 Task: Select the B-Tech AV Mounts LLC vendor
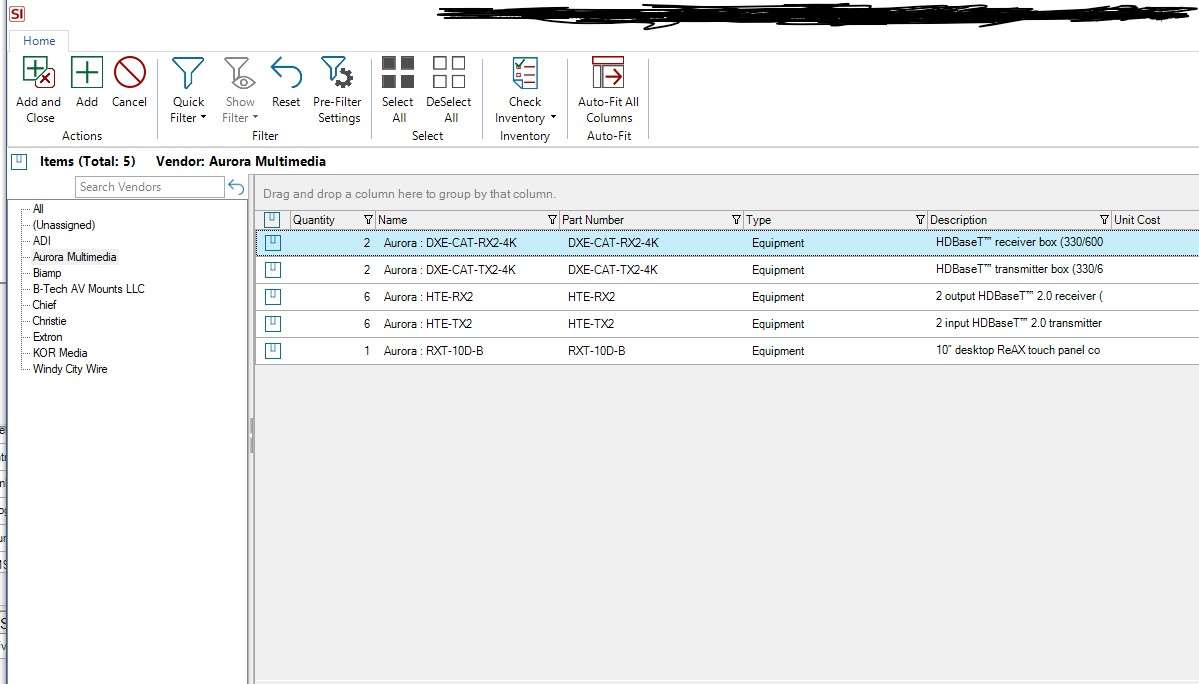pos(89,289)
